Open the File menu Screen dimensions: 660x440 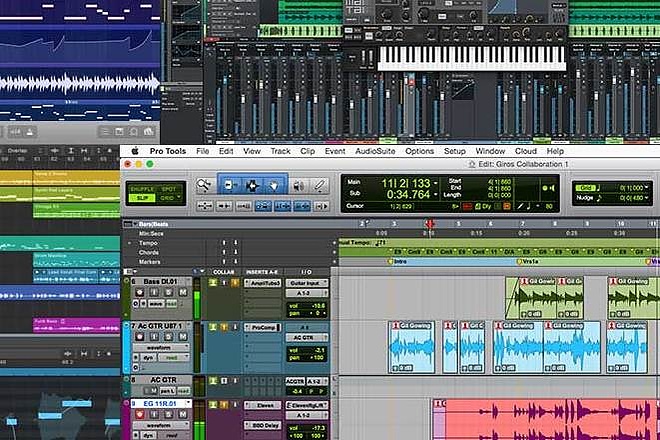(202, 151)
